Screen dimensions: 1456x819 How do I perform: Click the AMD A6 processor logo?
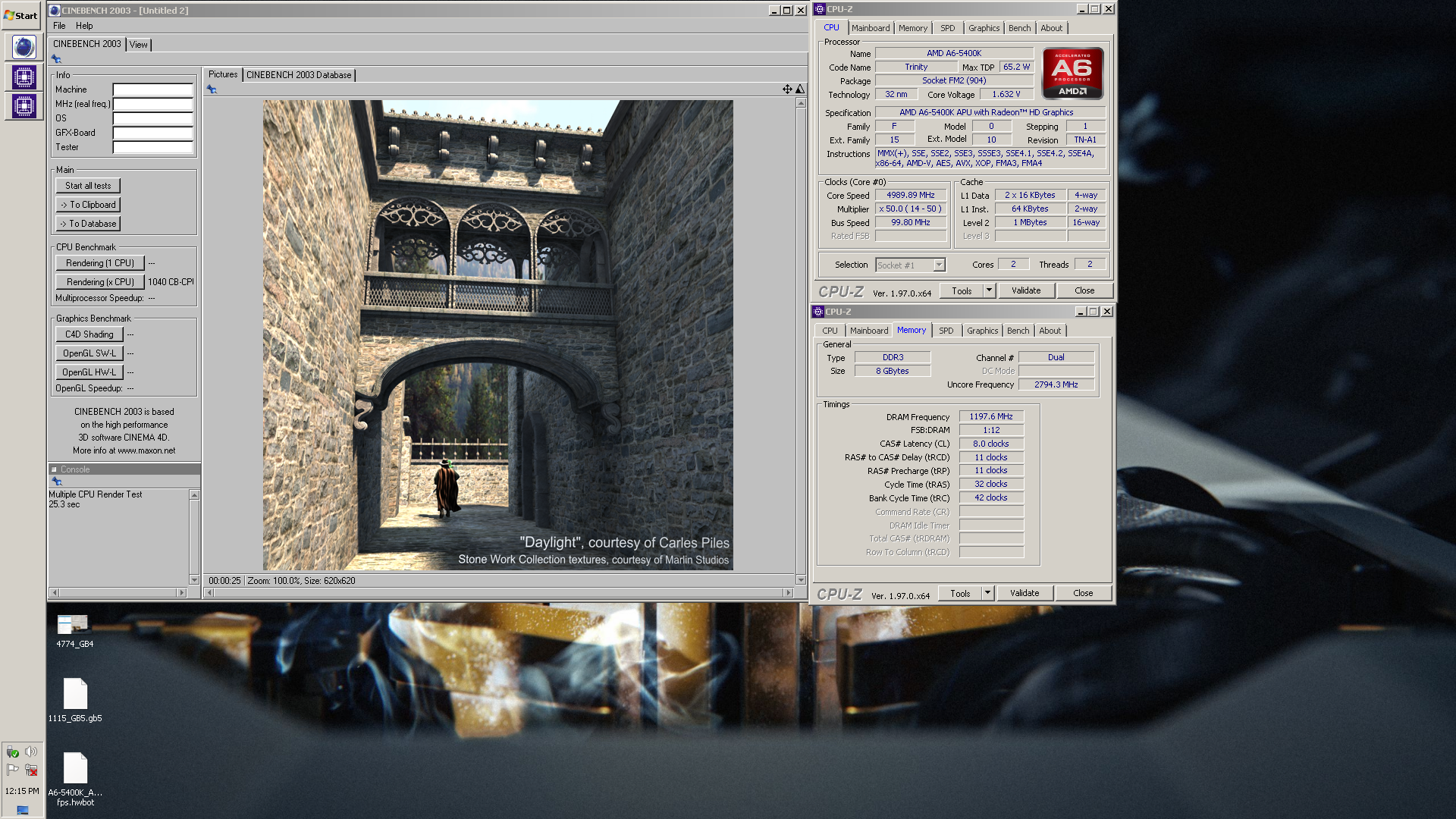(1072, 74)
